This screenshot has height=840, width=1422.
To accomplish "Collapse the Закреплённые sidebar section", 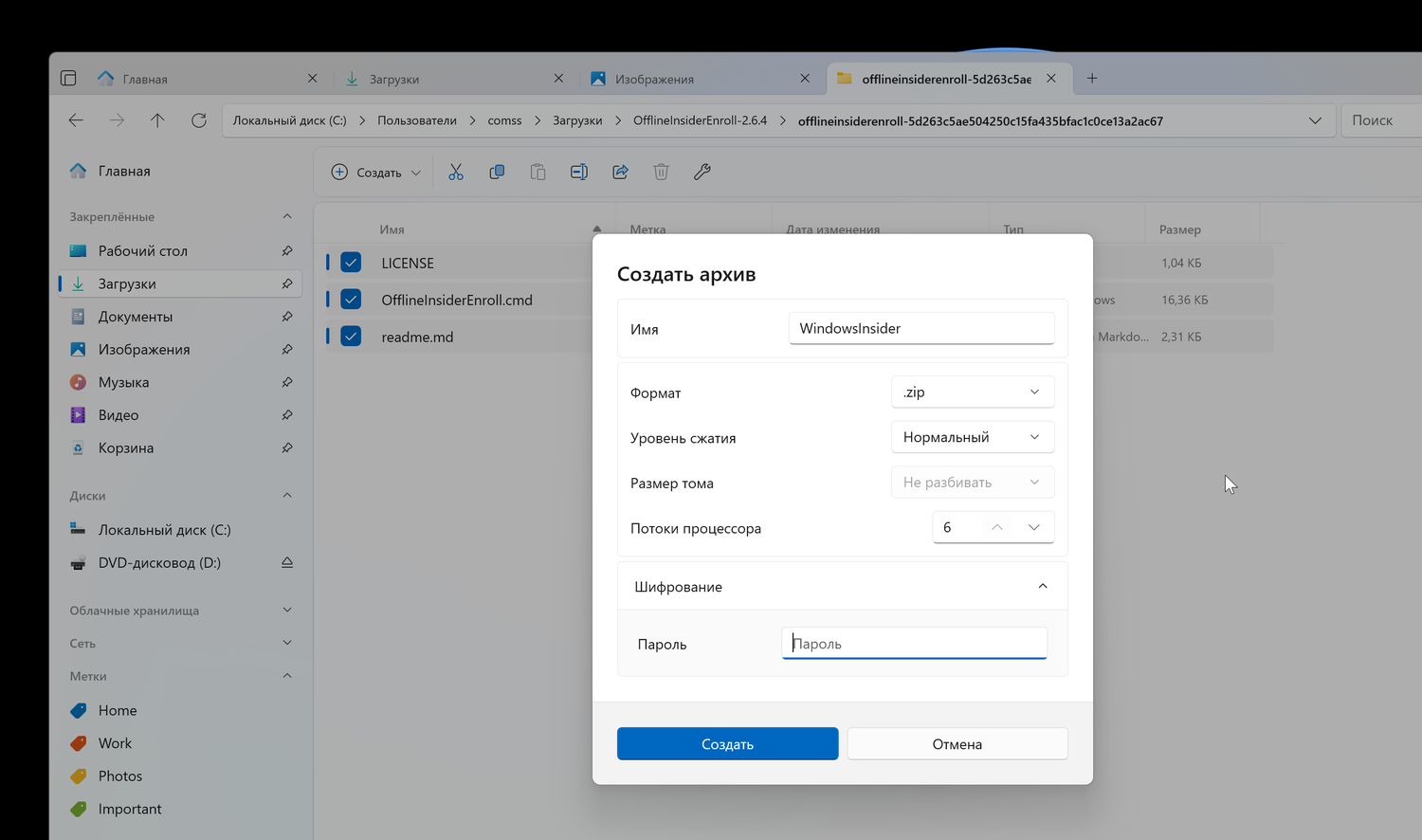I will [287, 217].
